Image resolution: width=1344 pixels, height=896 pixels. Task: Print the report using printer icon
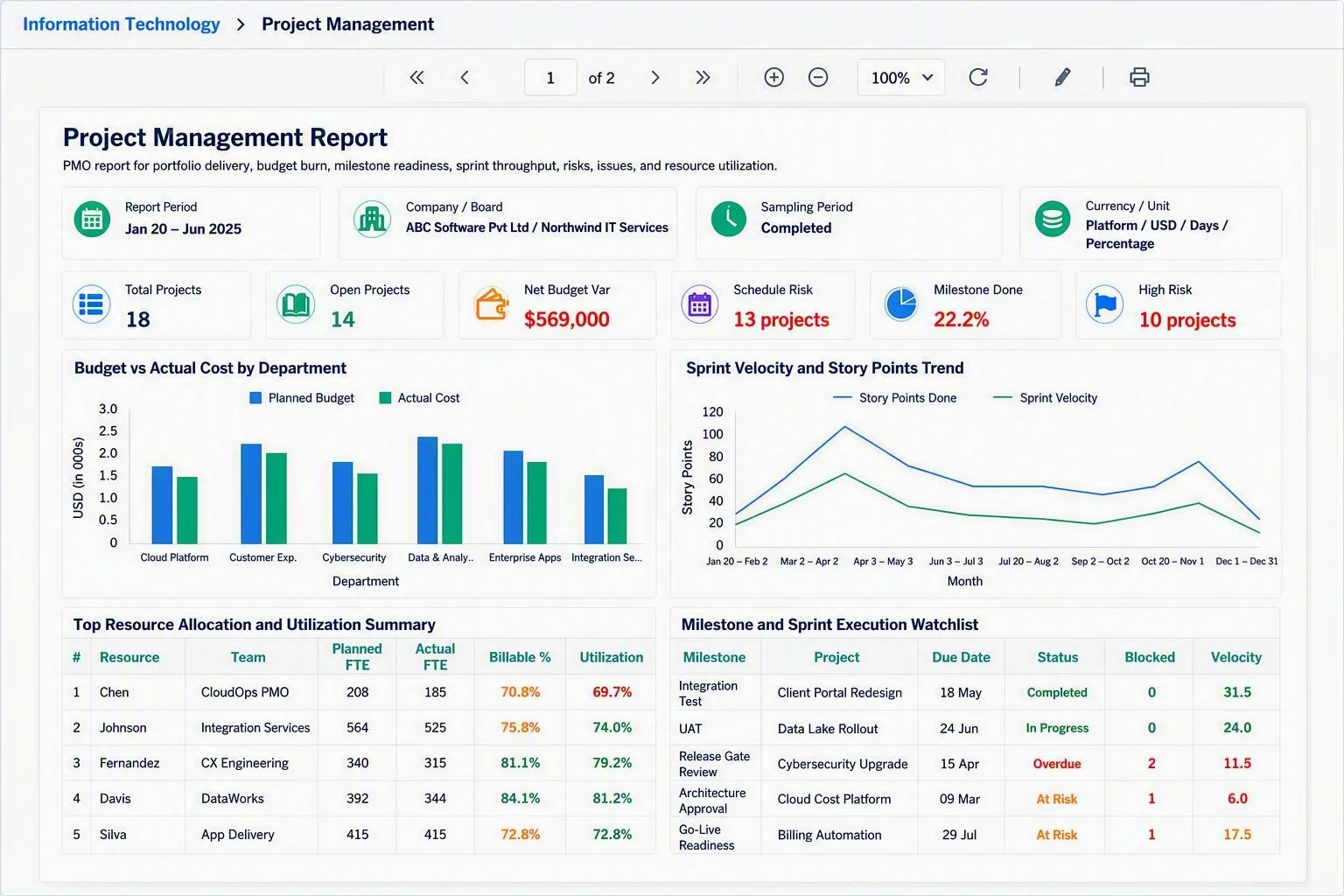[x=1139, y=78]
